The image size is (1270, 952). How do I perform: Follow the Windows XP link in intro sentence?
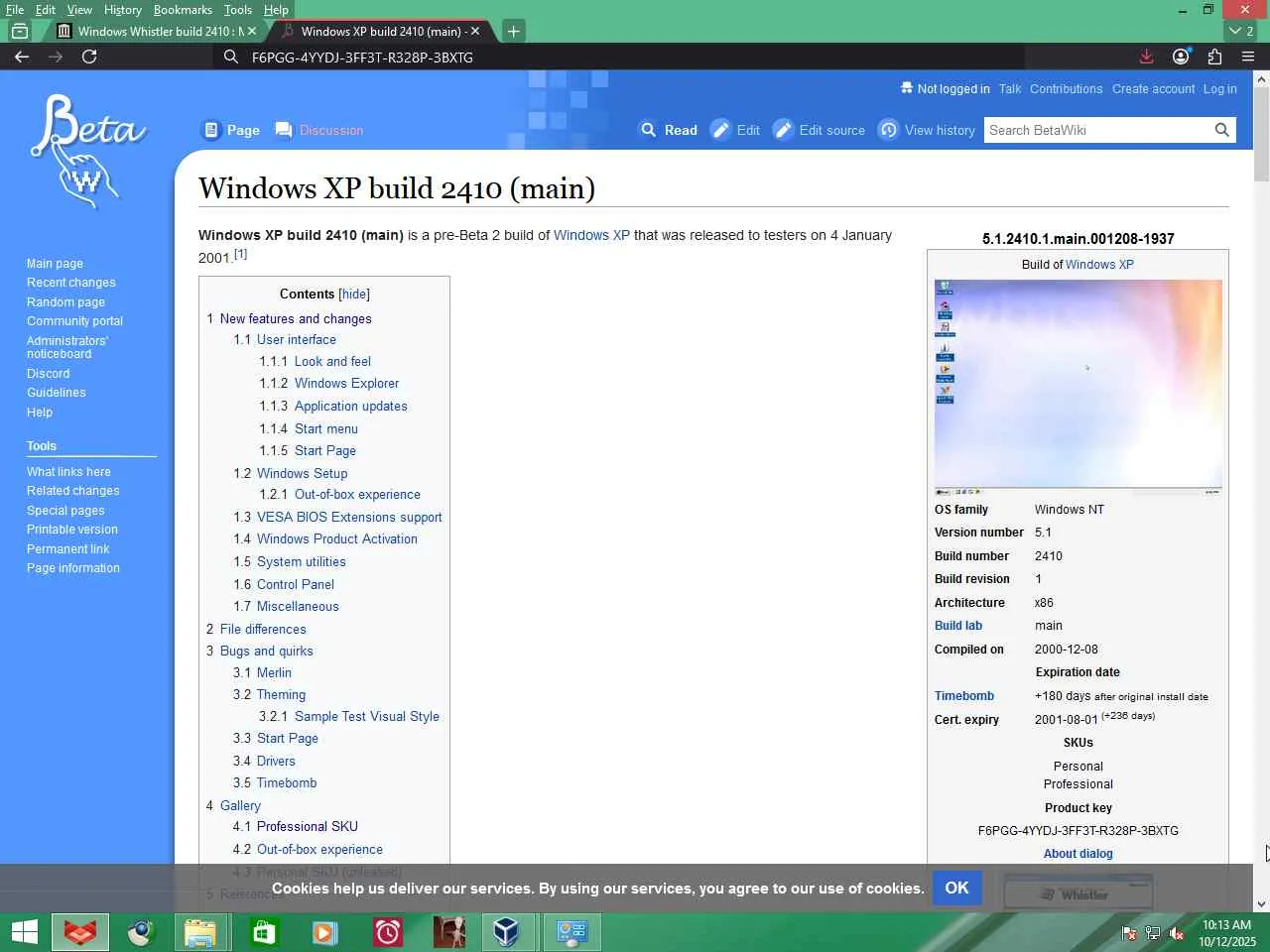591,235
